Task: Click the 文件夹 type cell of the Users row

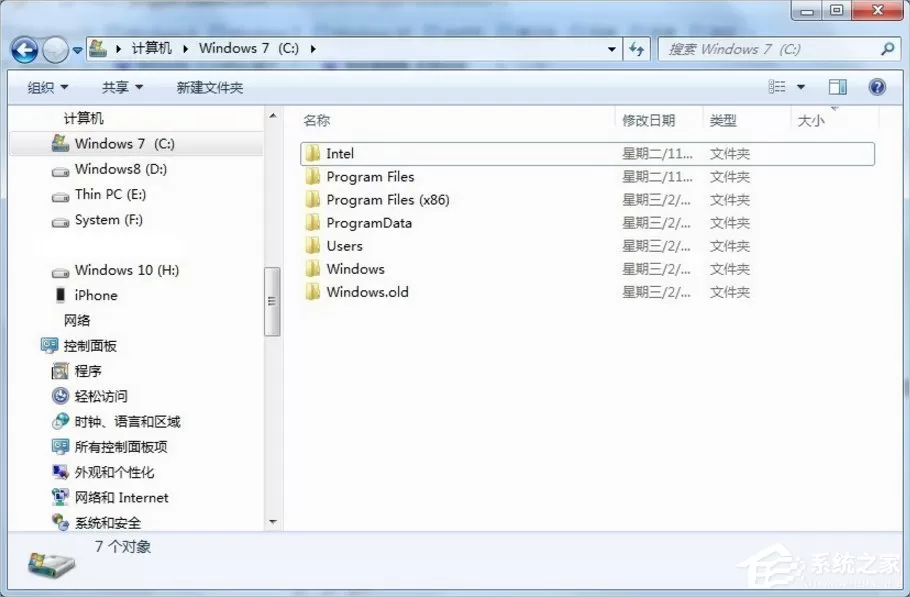Action: pyautogui.click(x=730, y=246)
